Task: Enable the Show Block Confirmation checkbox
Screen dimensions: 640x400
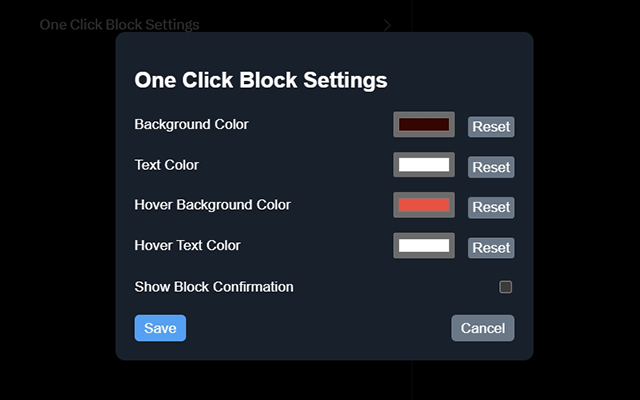Action: (505, 287)
